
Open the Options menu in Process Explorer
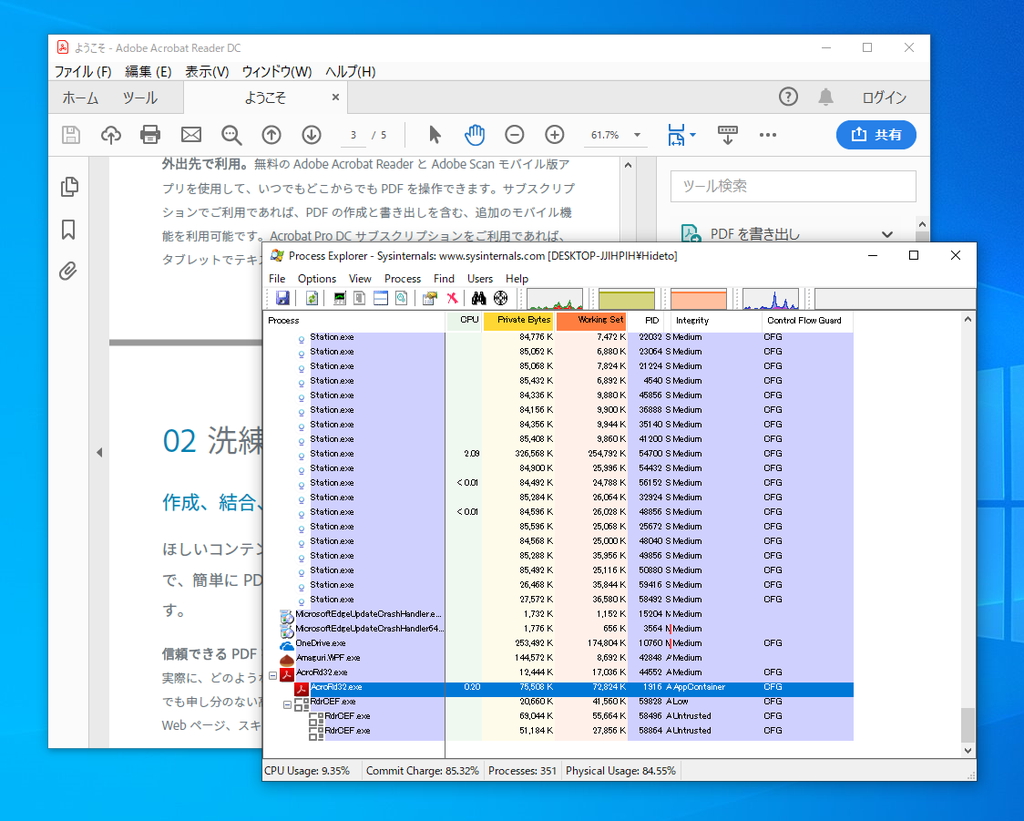(316, 278)
